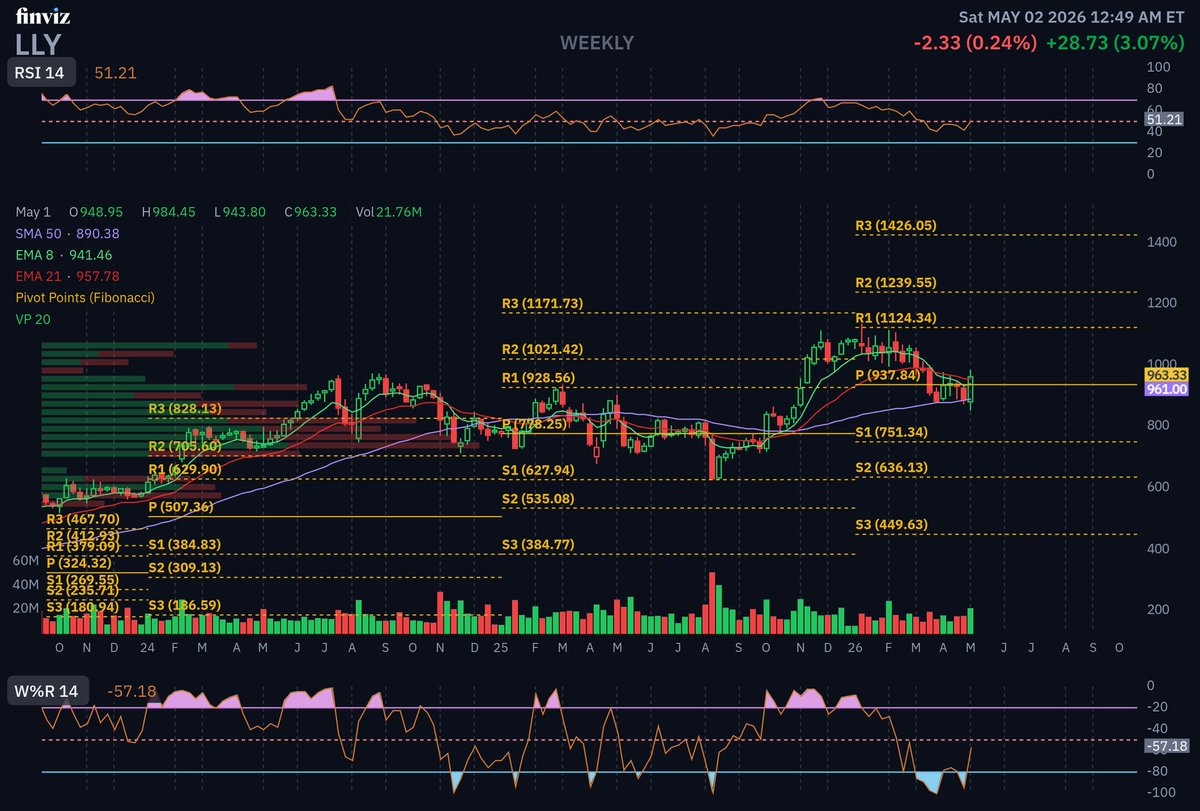The height and width of the screenshot is (811, 1200).
Task: Click the R1 (928.56) pivot label
Action: click(539, 378)
